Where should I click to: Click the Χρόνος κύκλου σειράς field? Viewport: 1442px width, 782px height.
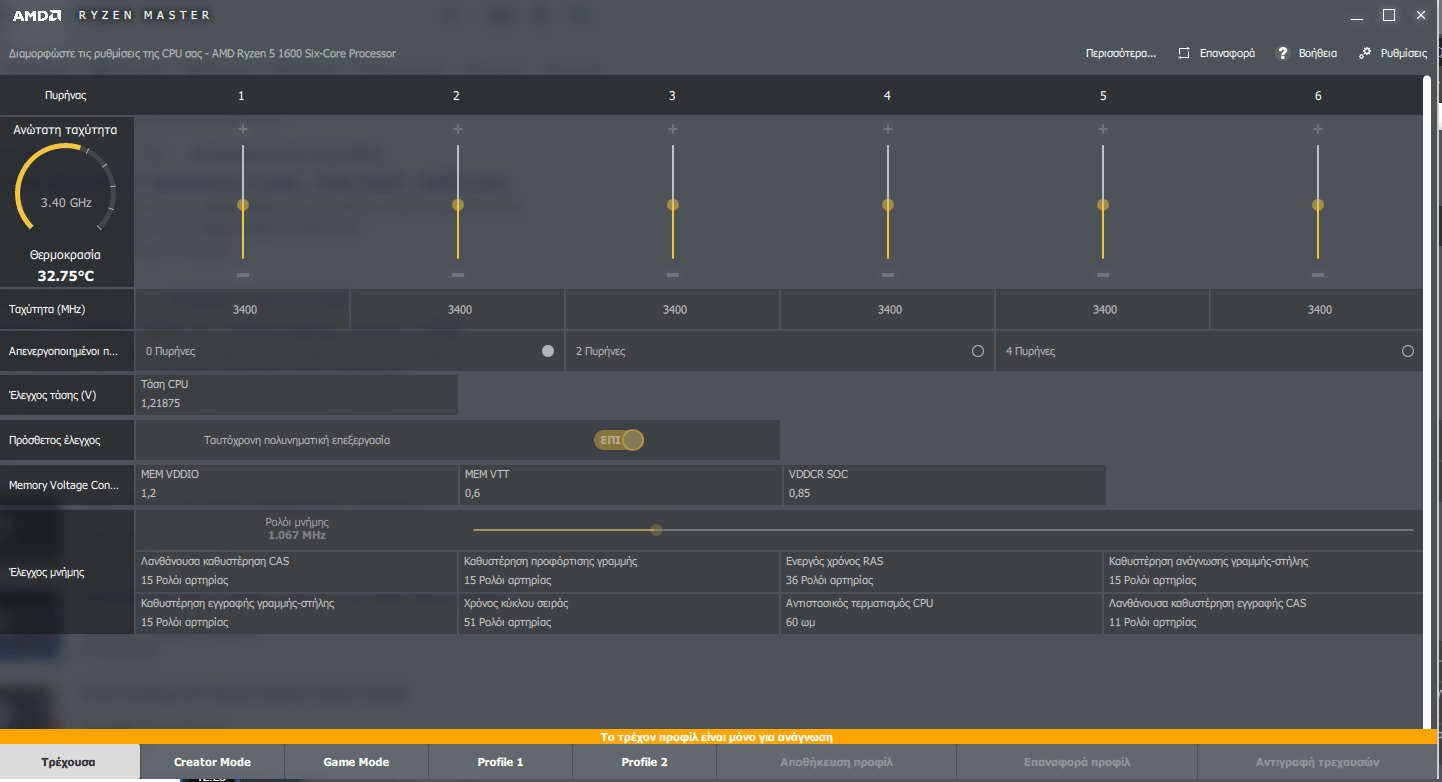pyautogui.click(x=621, y=613)
